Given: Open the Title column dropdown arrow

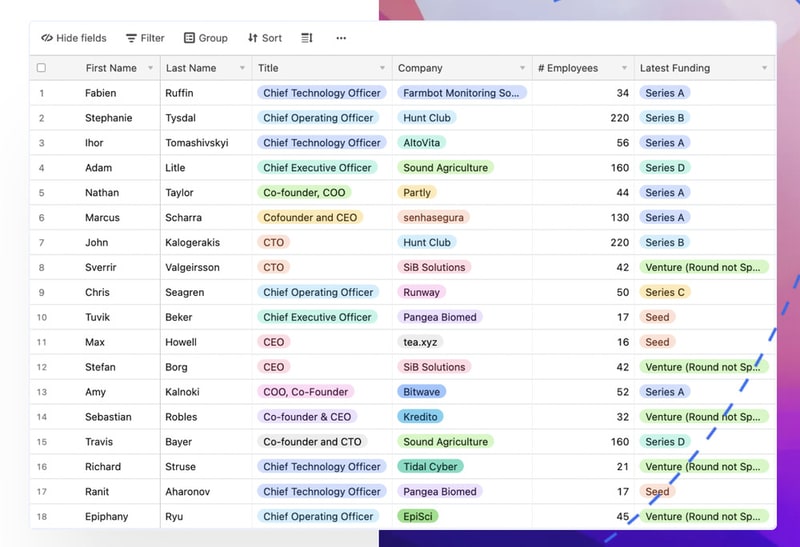Looking at the screenshot, I should click(382, 68).
